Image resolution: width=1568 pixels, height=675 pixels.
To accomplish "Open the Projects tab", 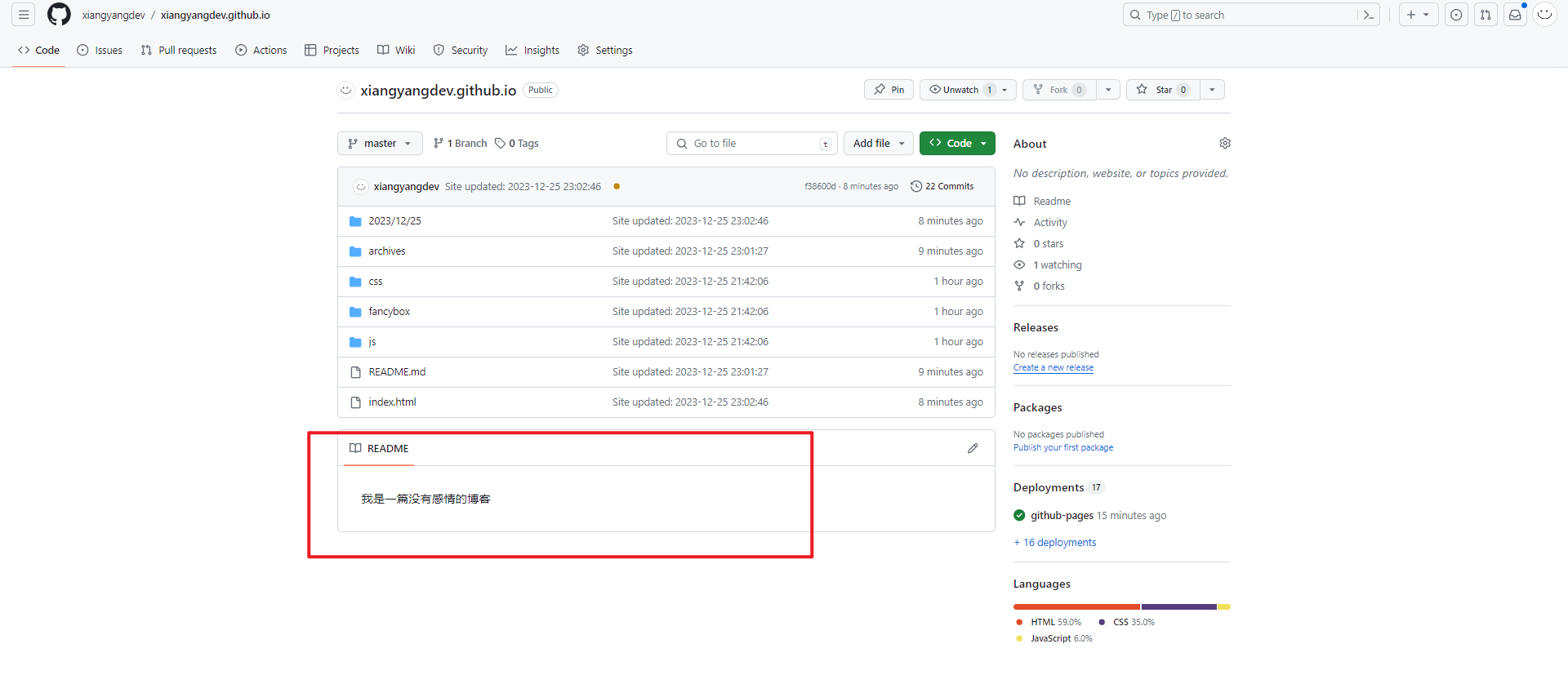I will coord(332,50).
